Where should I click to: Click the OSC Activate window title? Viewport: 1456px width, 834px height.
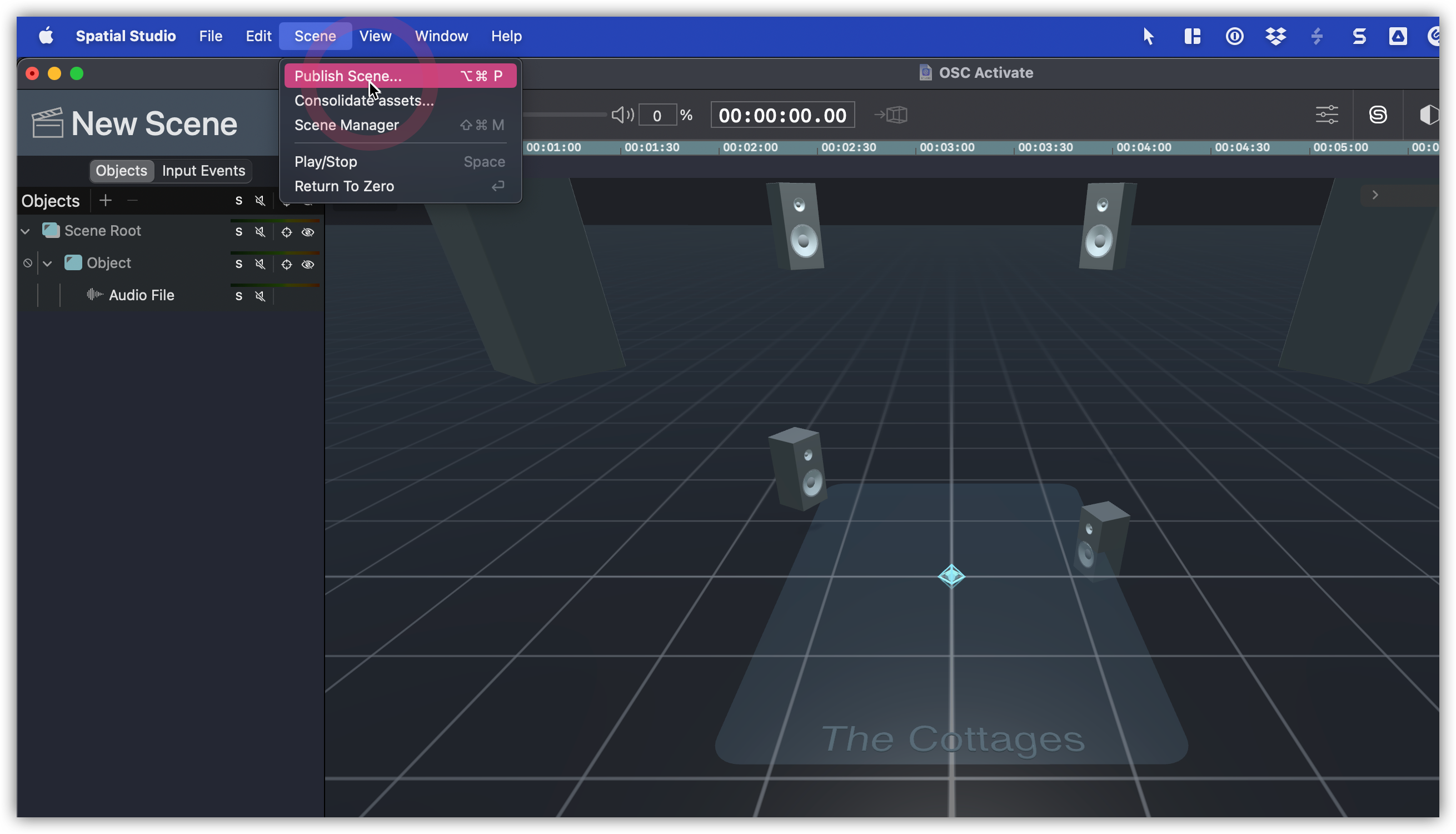coord(985,73)
